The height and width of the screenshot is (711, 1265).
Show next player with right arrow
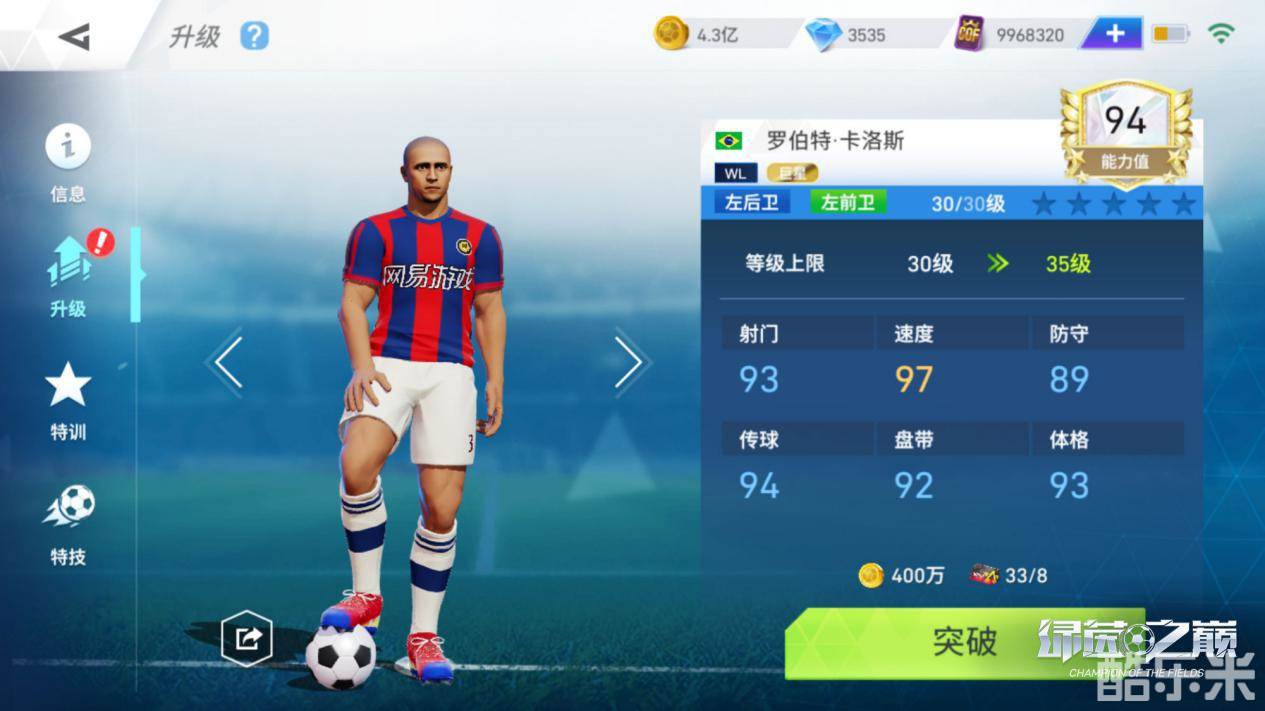pos(629,362)
